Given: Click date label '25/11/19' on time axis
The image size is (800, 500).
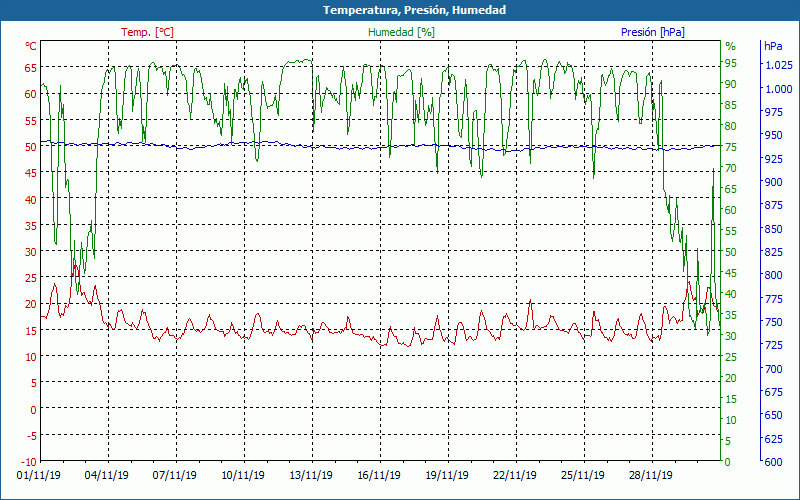Looking at the screenshot, I should (583, 476).
